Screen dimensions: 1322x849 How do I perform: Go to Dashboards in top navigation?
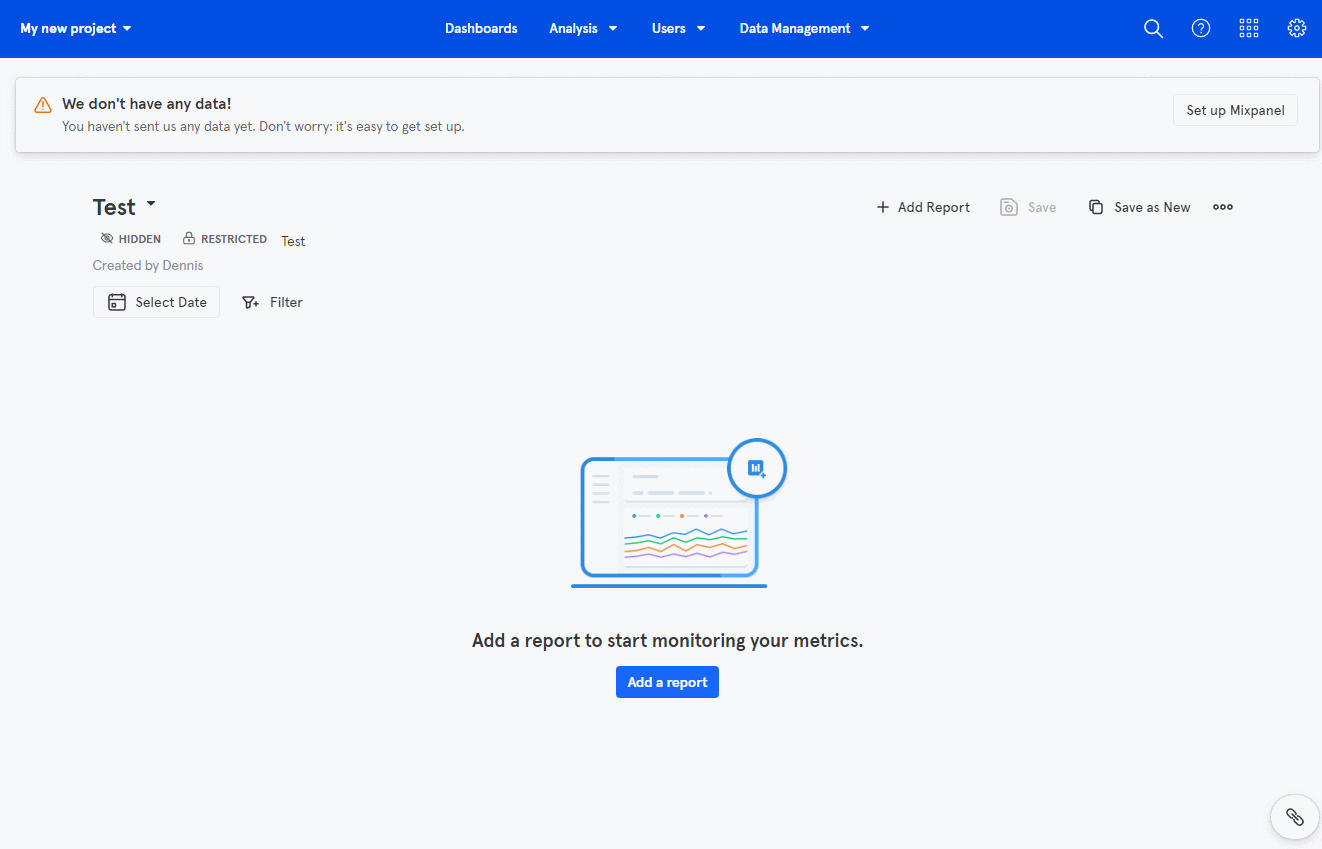[x=481, y=29]
